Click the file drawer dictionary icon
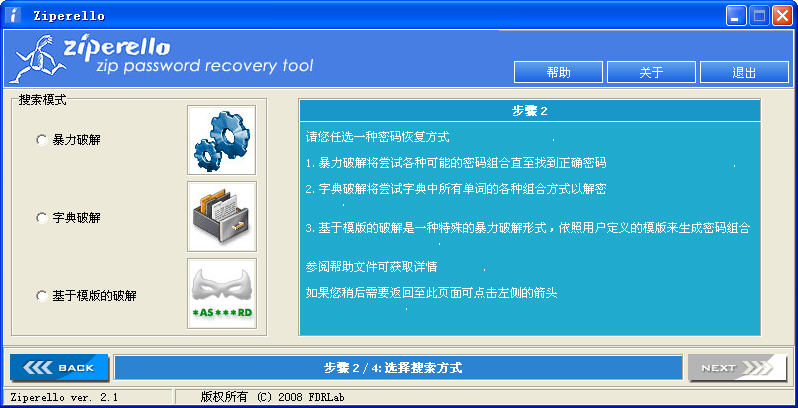The image size is (798, 408). [222, 217]
